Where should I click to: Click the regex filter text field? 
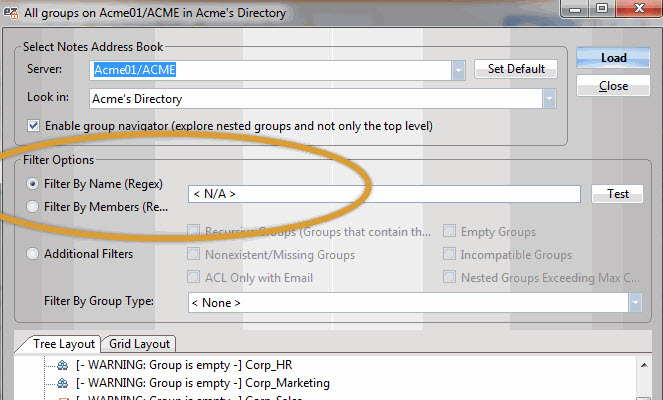click(383, 194)
